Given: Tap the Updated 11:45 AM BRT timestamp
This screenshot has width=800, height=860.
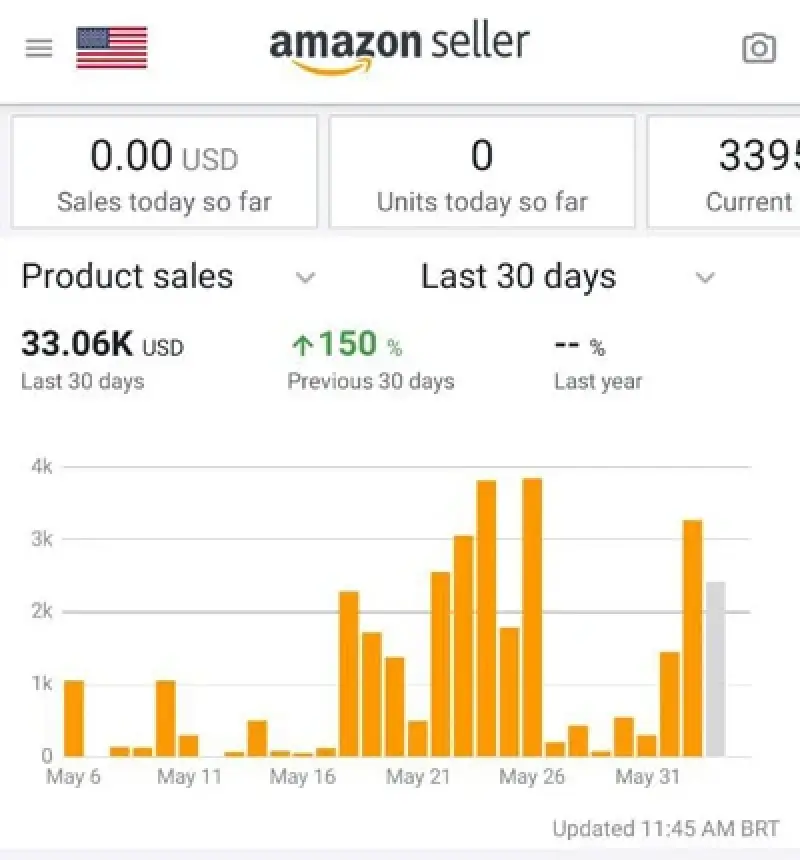Looking at the screenshot, I should (665, 829).
